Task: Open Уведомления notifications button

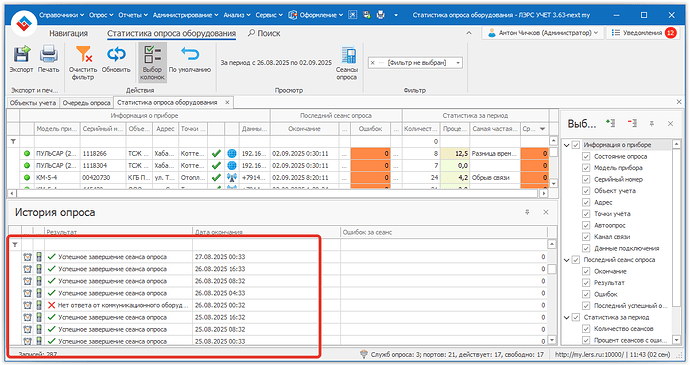Action: 643,33
